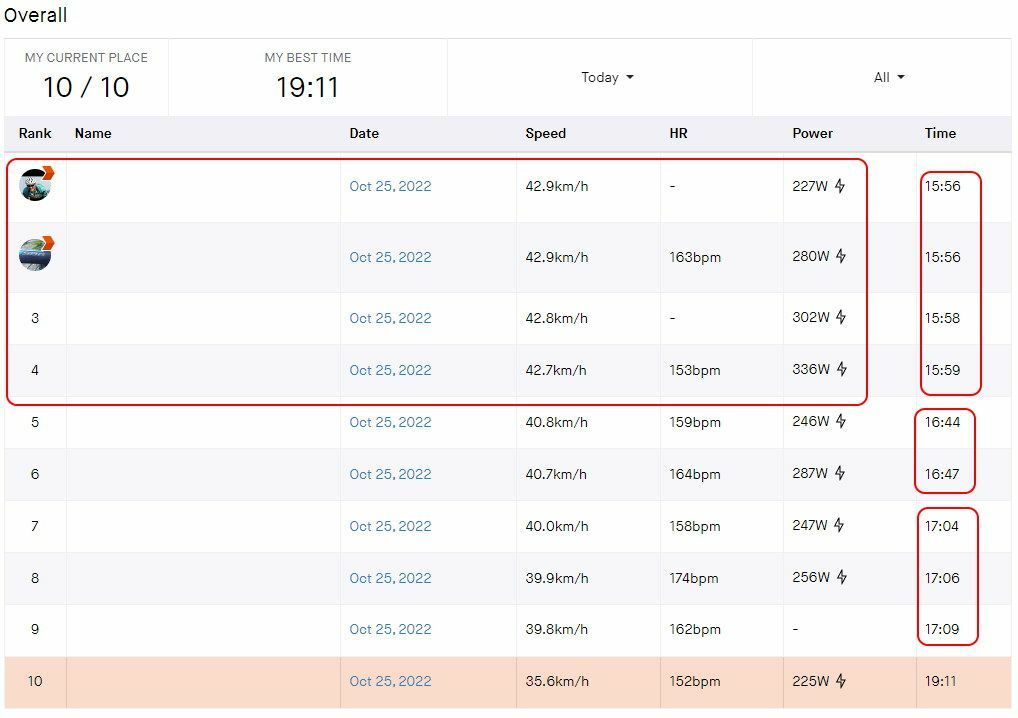
Task: Open date link in the 16:47 row
Action: pos(390,474)
